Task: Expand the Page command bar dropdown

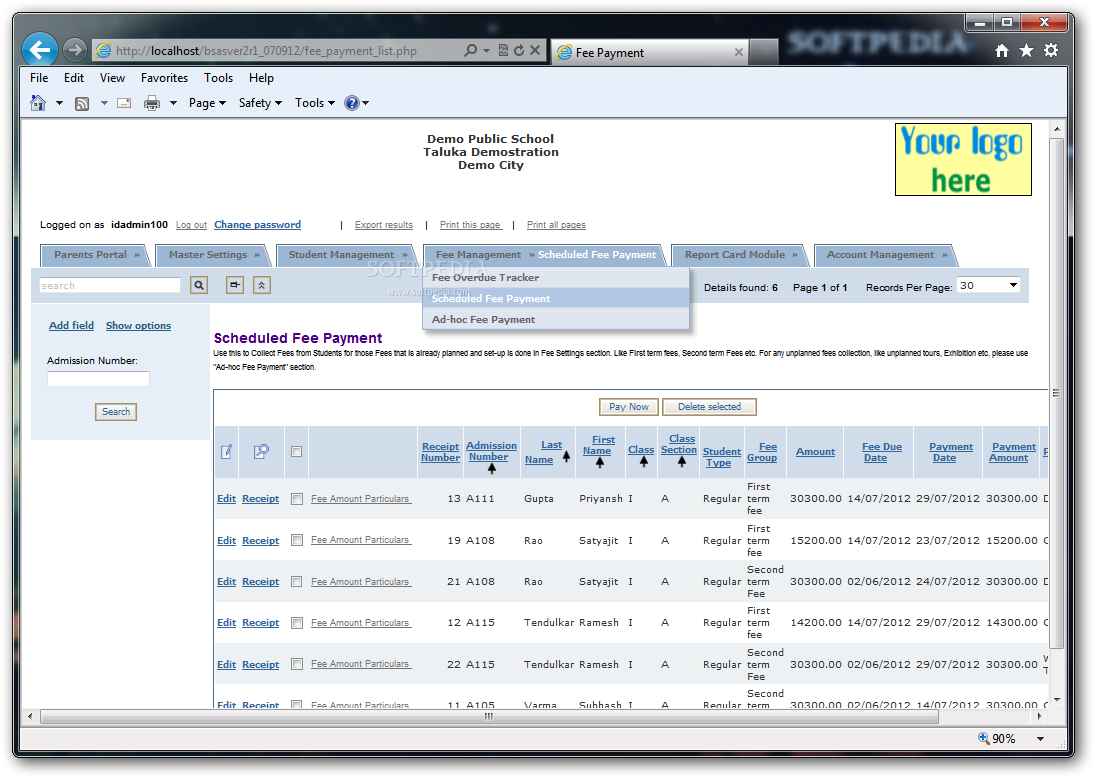Action: (x=207, y=103)
